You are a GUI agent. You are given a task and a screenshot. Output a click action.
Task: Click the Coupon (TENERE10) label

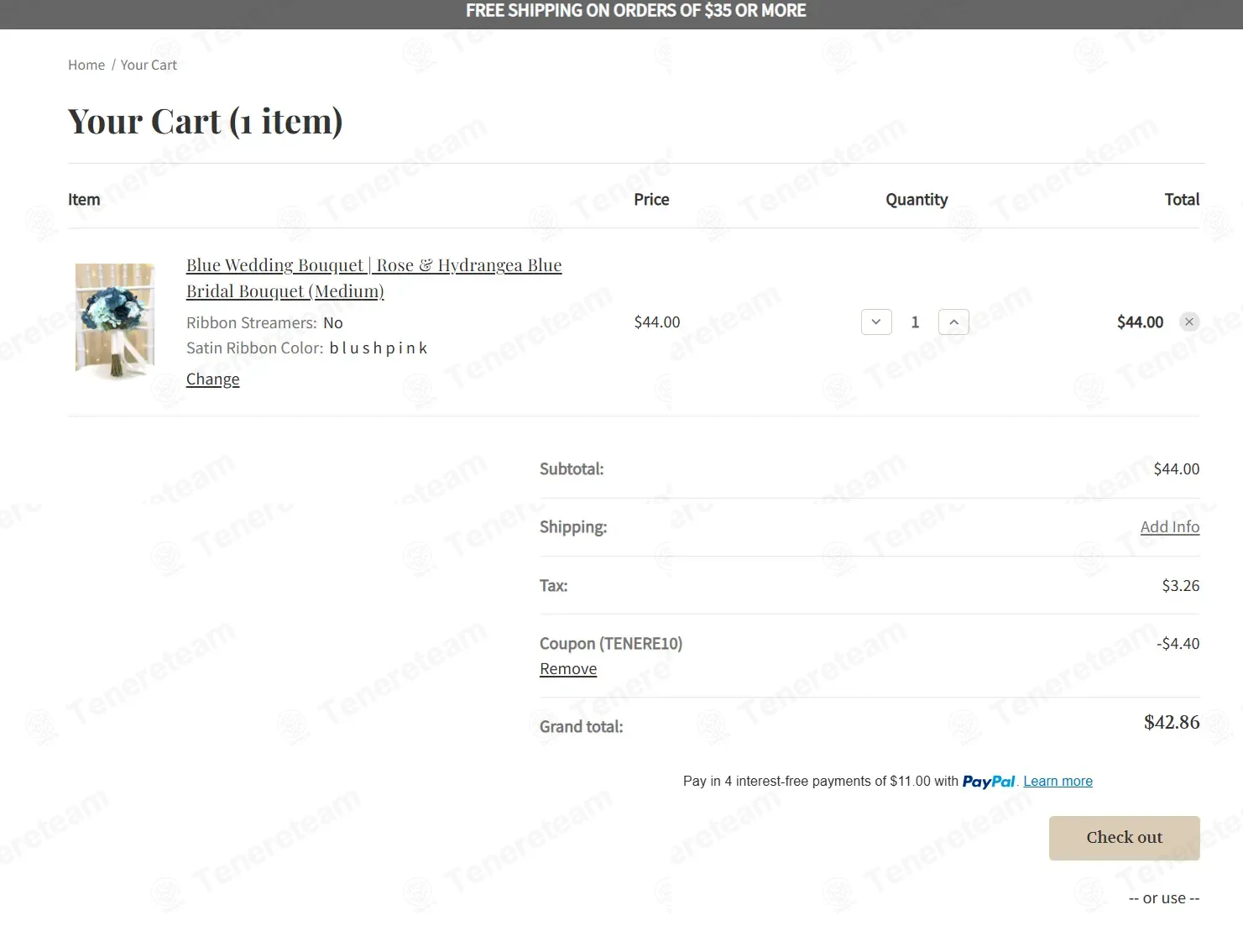click(x=611, y=643)
